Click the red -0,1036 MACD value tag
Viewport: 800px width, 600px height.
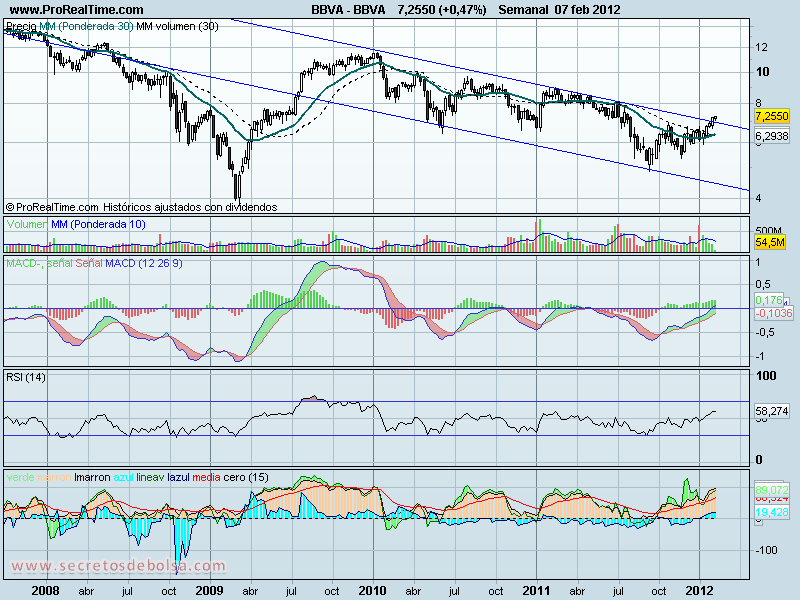click(773, 313)
